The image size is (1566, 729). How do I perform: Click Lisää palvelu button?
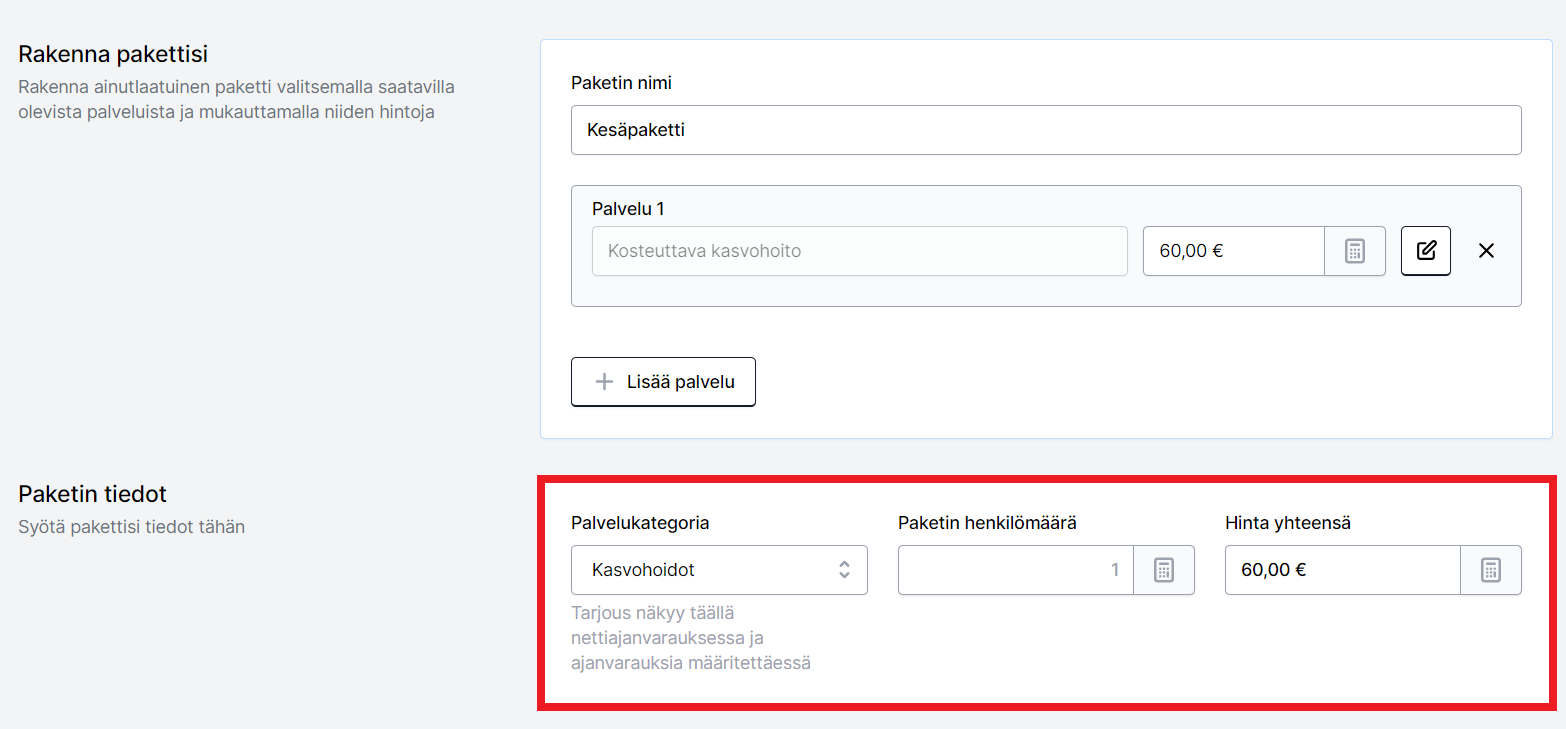tap(663, 382)
